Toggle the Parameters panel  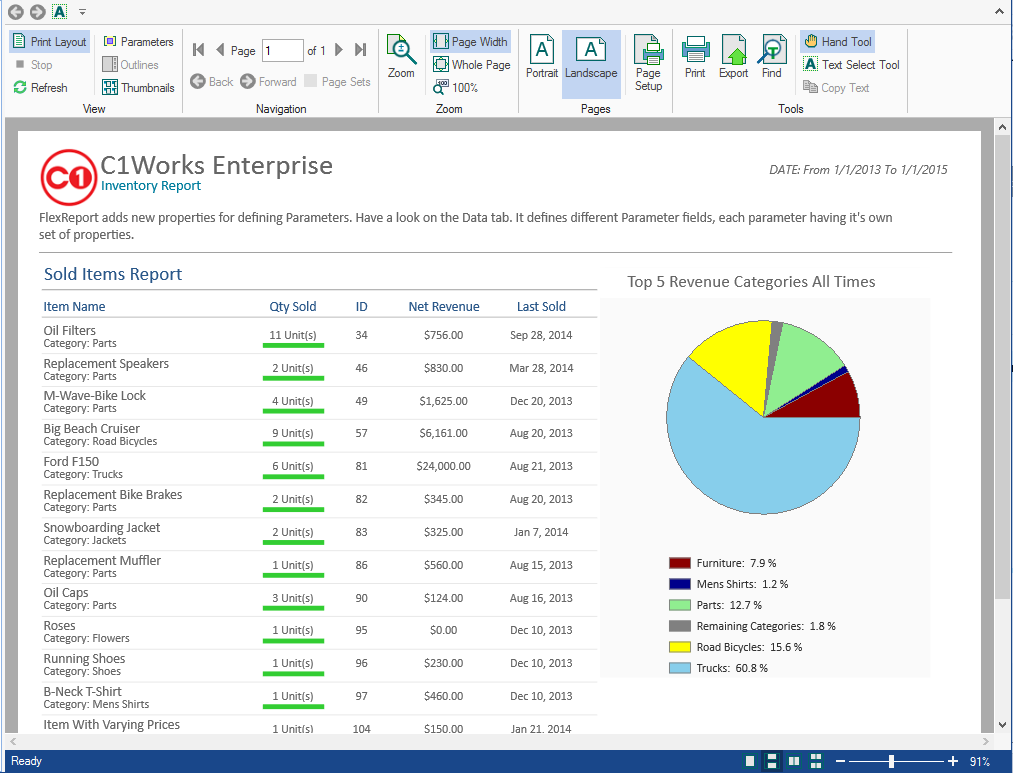click(138, 41)
